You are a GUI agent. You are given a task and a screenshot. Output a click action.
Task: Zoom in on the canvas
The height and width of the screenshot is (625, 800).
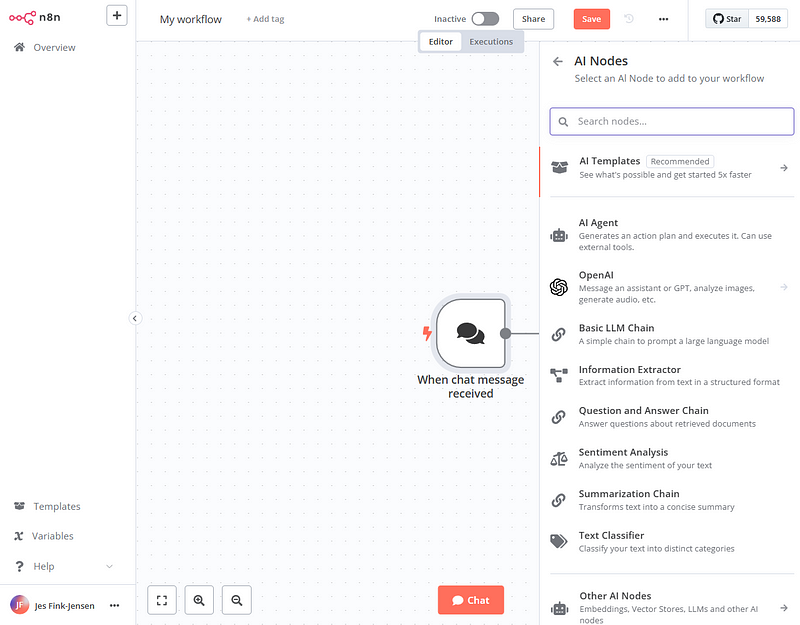(199, 600)
